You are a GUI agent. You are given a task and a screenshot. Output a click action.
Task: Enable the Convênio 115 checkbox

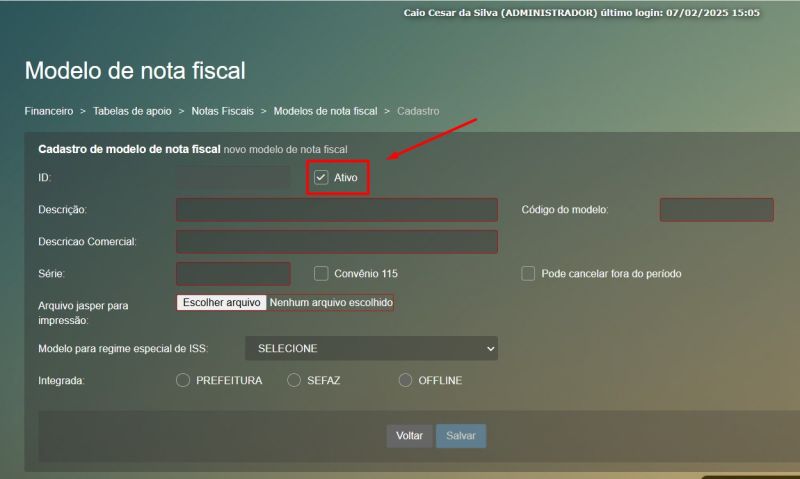[x=321, y=273]
